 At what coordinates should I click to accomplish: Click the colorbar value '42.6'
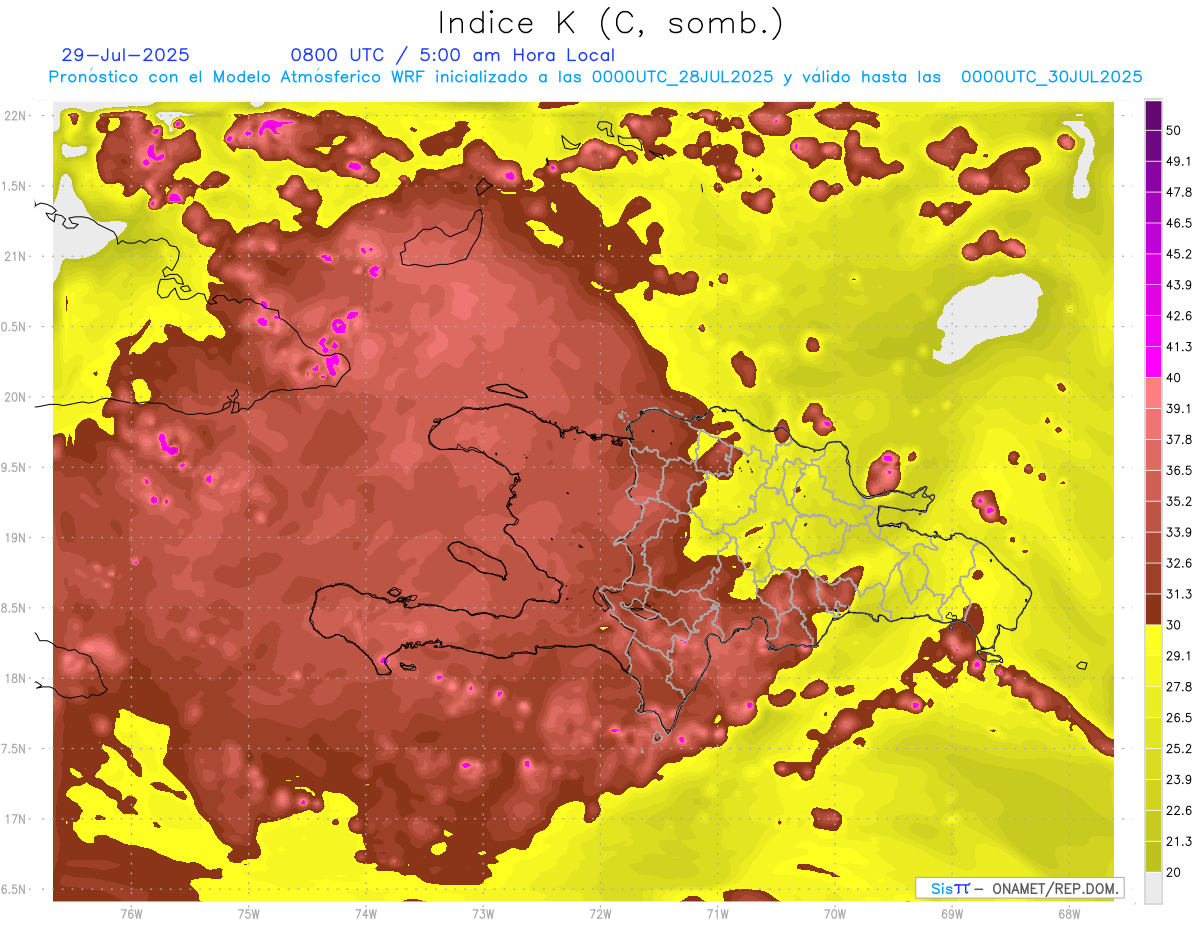tap(1178, 316)
